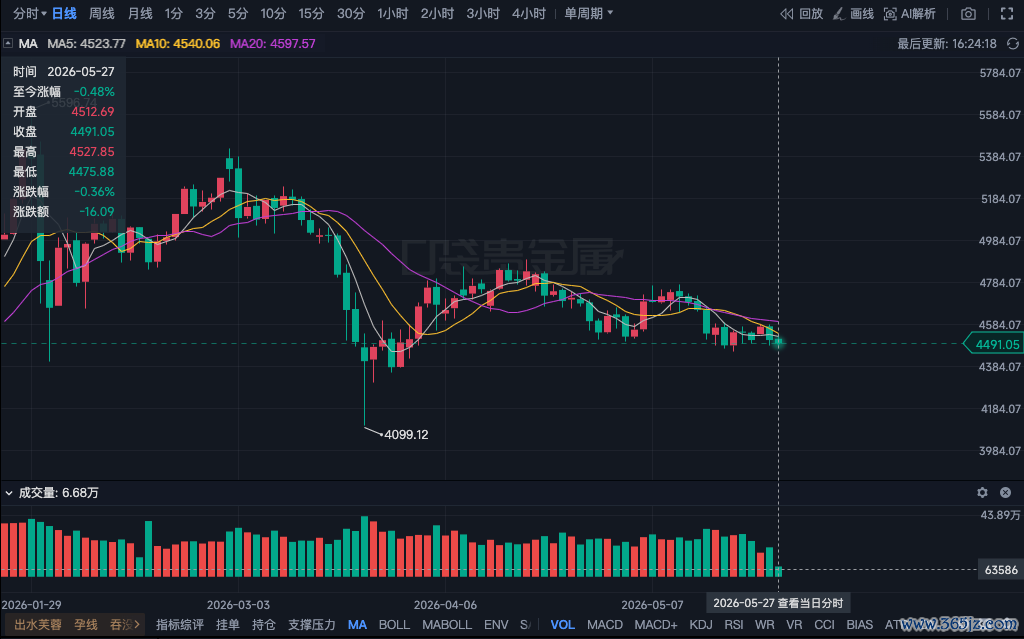Enable the MACD sub-indicator

click(x=605, y=625)
